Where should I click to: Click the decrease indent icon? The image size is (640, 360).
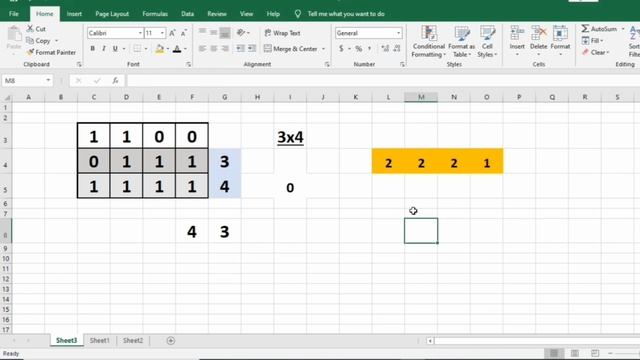click(240, 49)
